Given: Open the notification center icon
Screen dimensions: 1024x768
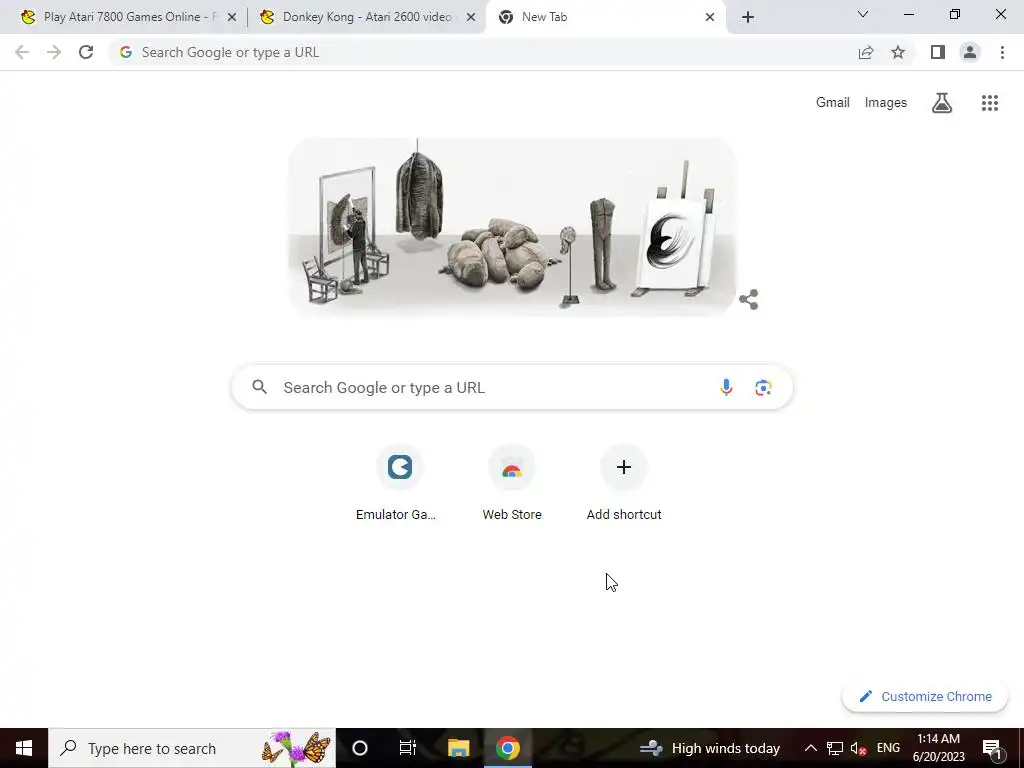Looking at the screenshot, I should coord(992,748).
